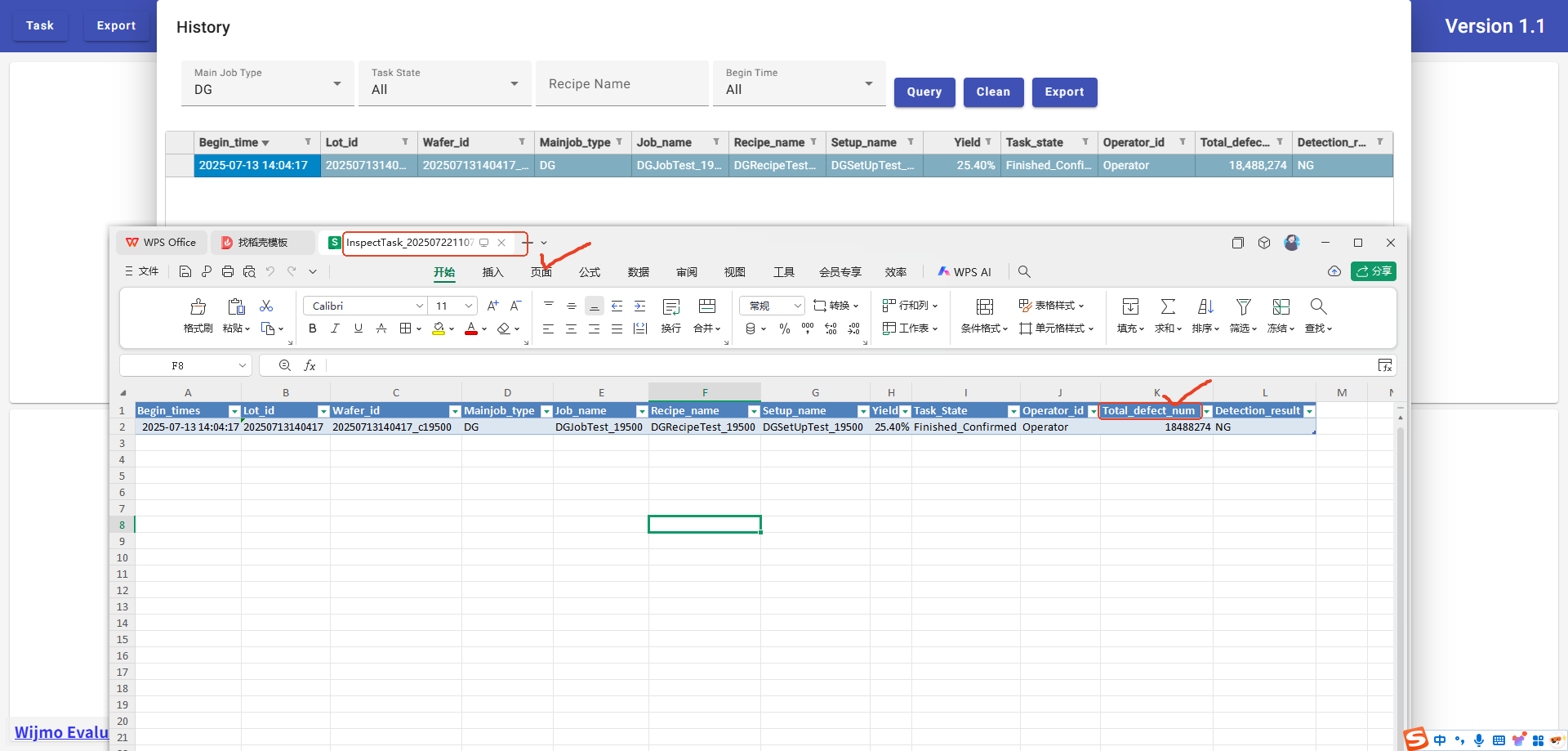Viewport: 1568px width, 751px height.
Task: Toggle Italic formatting
Action: point(335,329)
